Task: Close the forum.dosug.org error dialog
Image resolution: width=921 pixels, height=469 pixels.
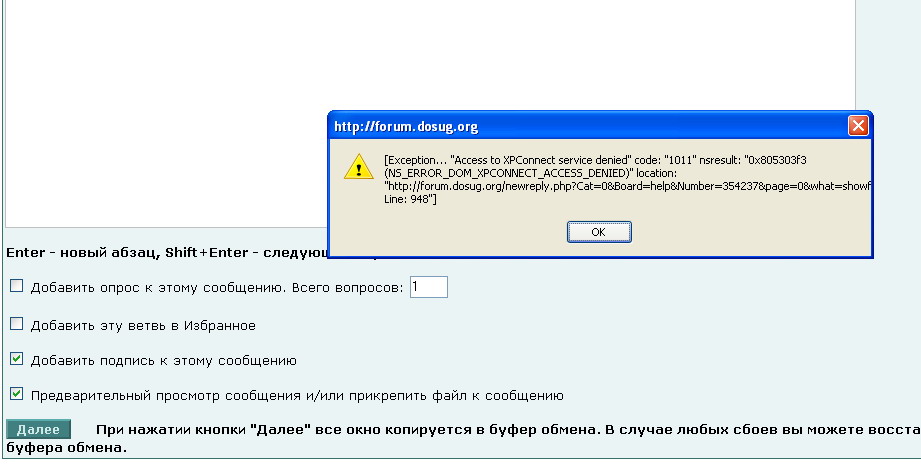Action: tap(857, 127)
